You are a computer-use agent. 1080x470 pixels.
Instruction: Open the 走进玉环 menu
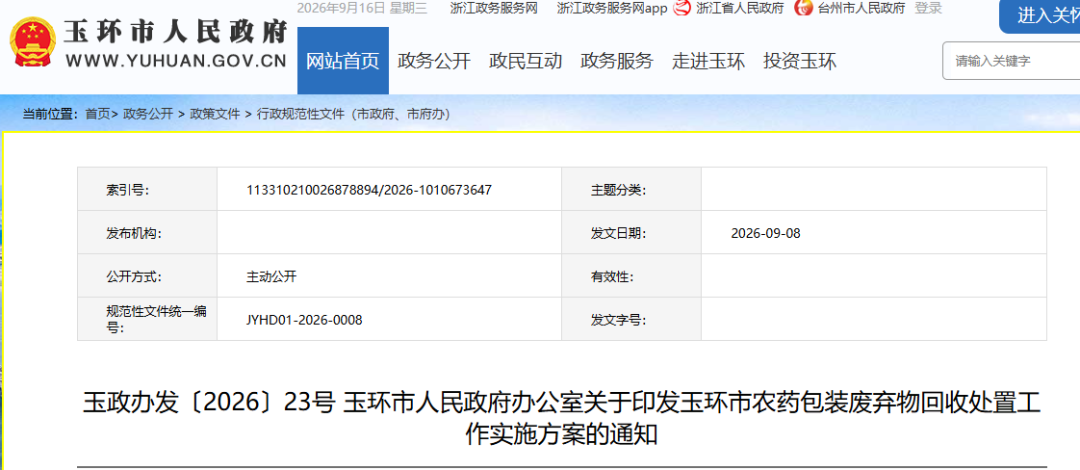click(x=708, y=61)
